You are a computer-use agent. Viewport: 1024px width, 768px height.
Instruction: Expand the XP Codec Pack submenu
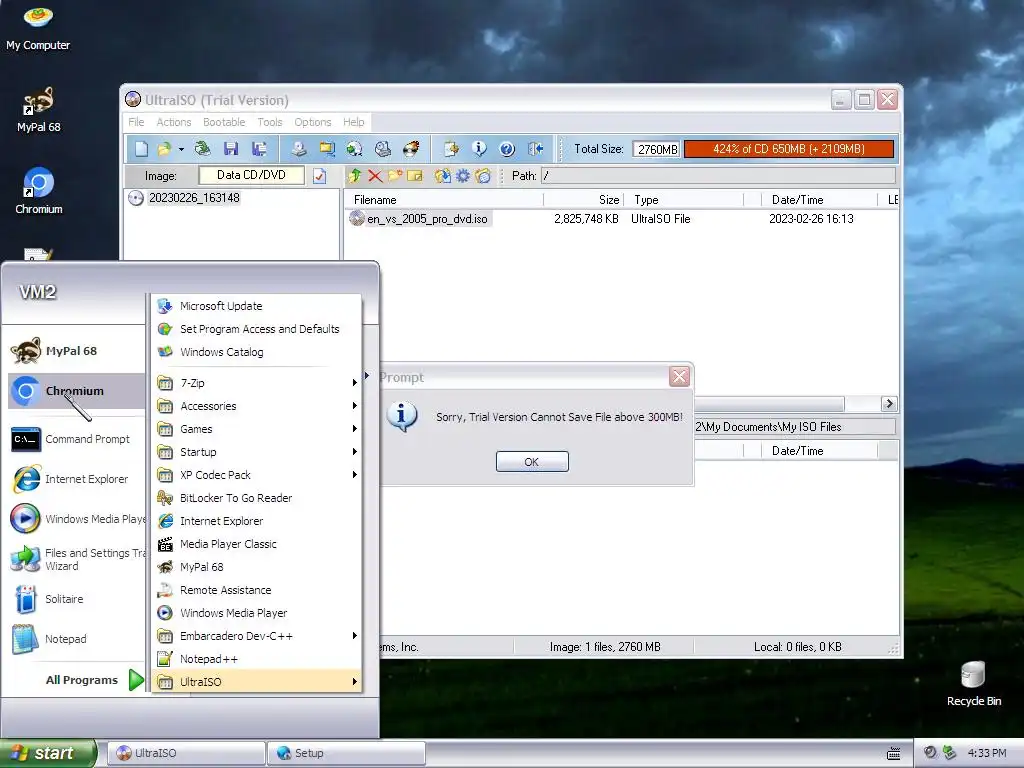coord(256,475)
